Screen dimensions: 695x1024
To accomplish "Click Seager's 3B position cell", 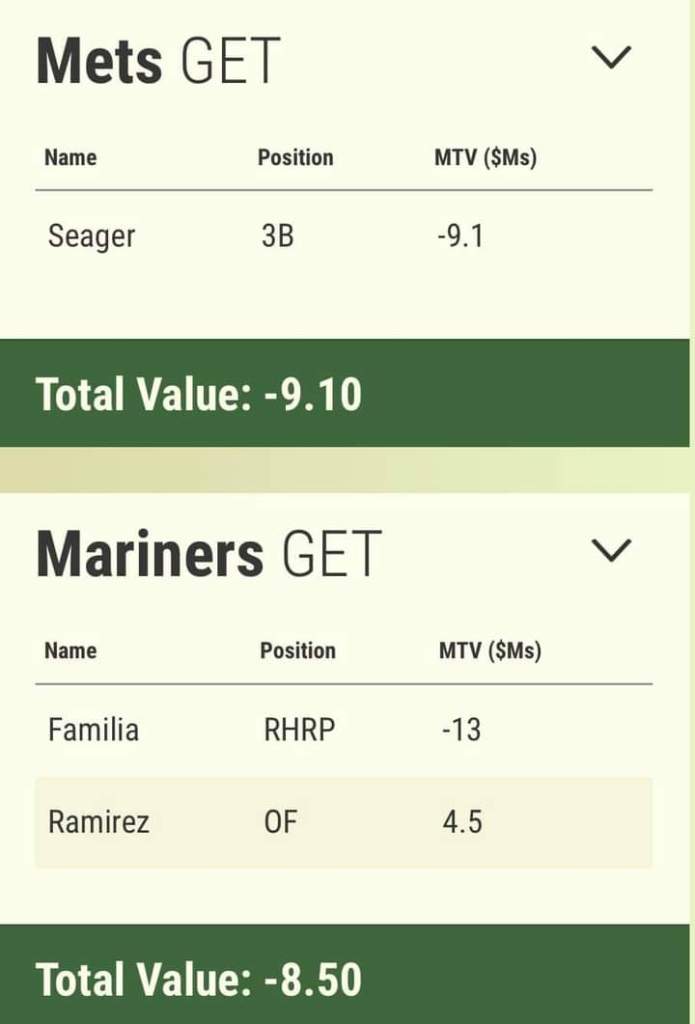I will point(276,237).
